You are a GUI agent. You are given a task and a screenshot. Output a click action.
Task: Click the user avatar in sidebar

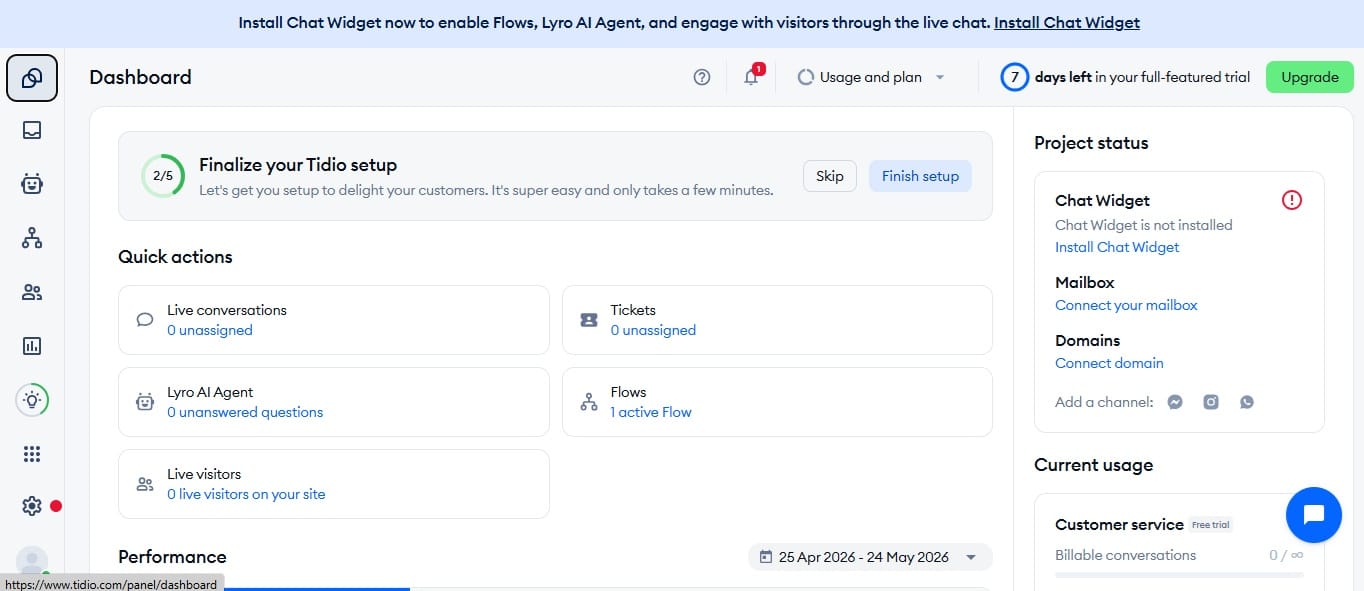(x=32, y=561)
